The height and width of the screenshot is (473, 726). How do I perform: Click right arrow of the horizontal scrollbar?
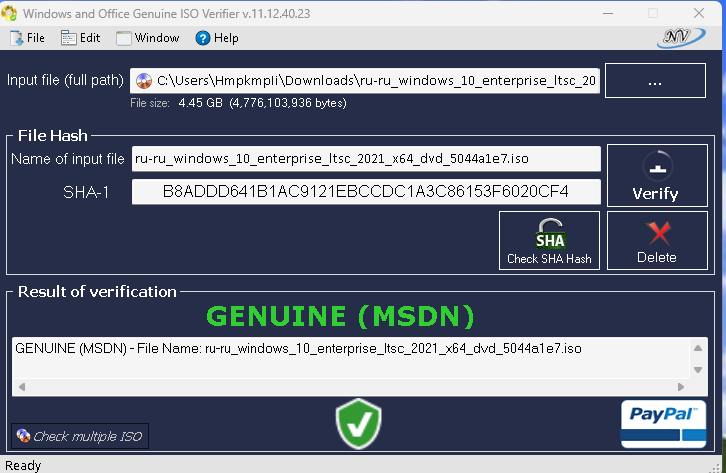[681, 387]
